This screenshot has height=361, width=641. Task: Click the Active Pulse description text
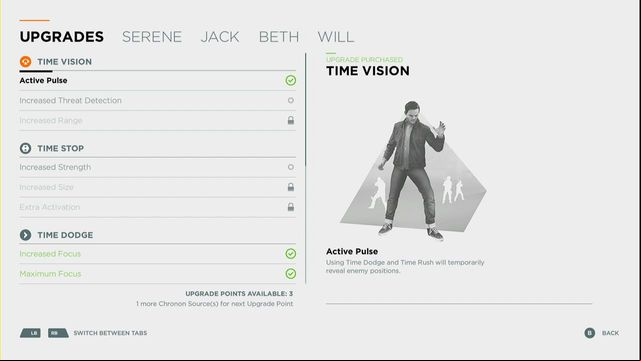point(405,267)
